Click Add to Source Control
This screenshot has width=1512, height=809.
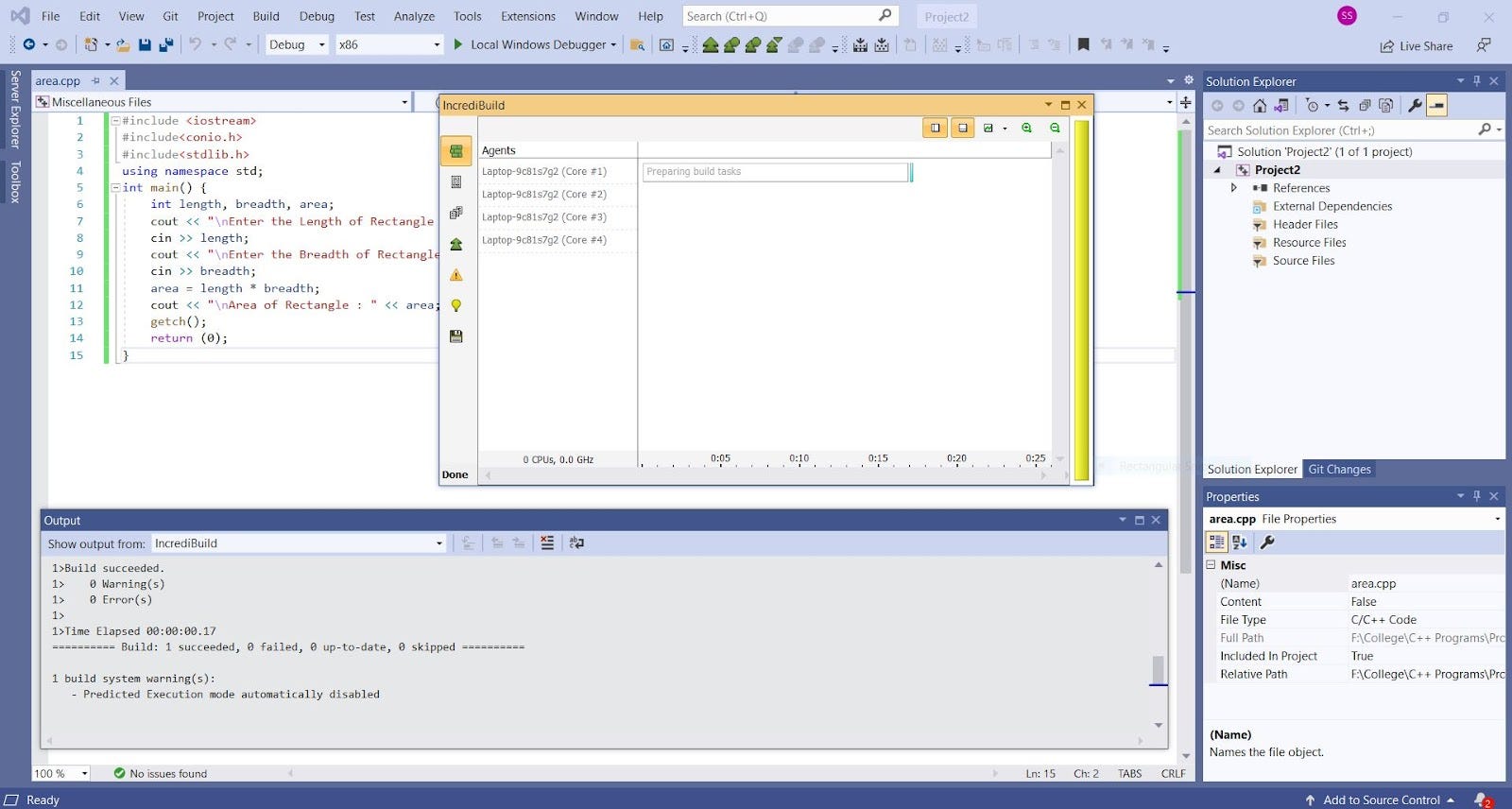[x=1381, y=800]
